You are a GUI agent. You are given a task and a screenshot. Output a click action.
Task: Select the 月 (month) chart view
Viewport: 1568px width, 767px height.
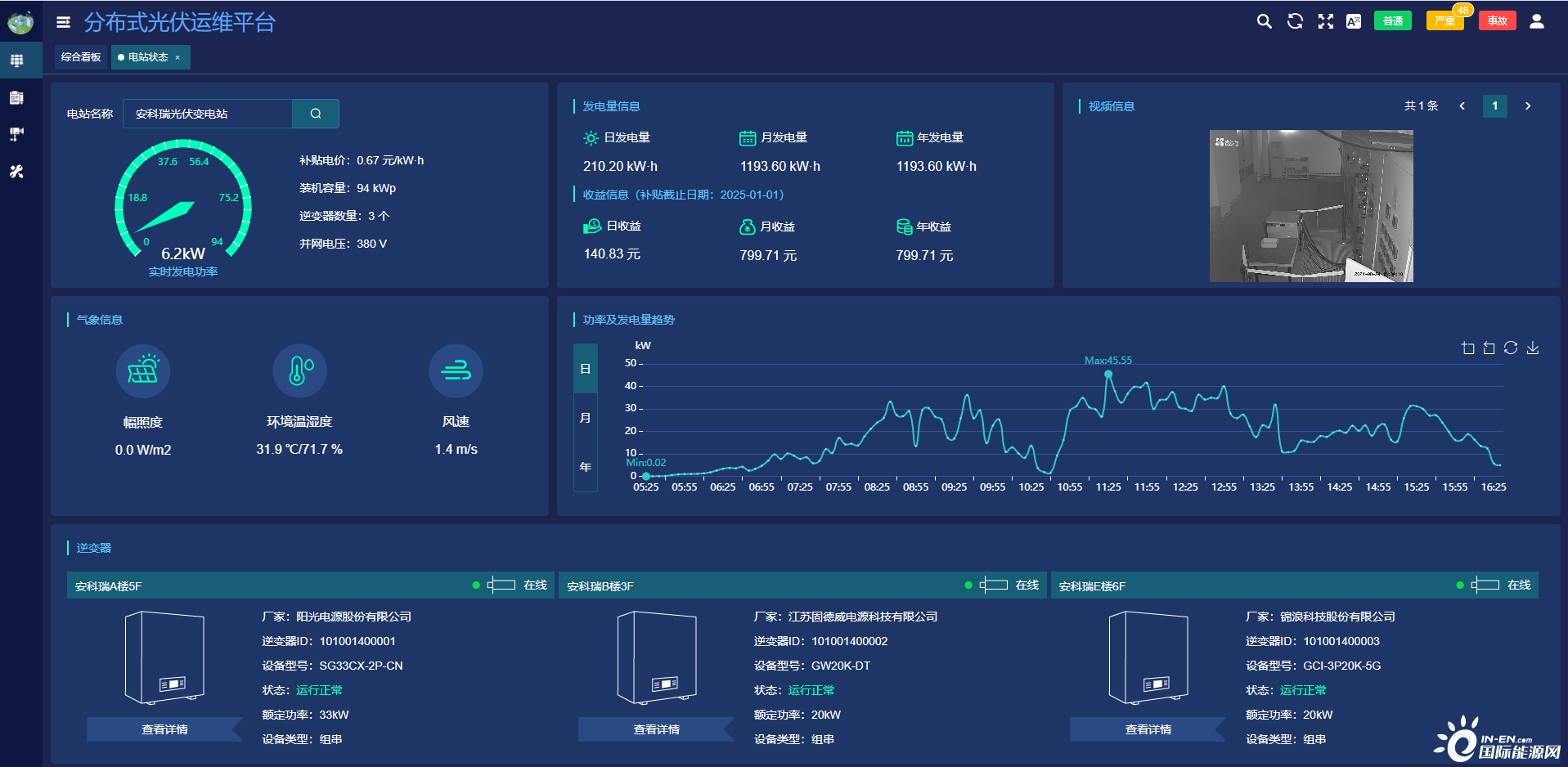[586, 418]
